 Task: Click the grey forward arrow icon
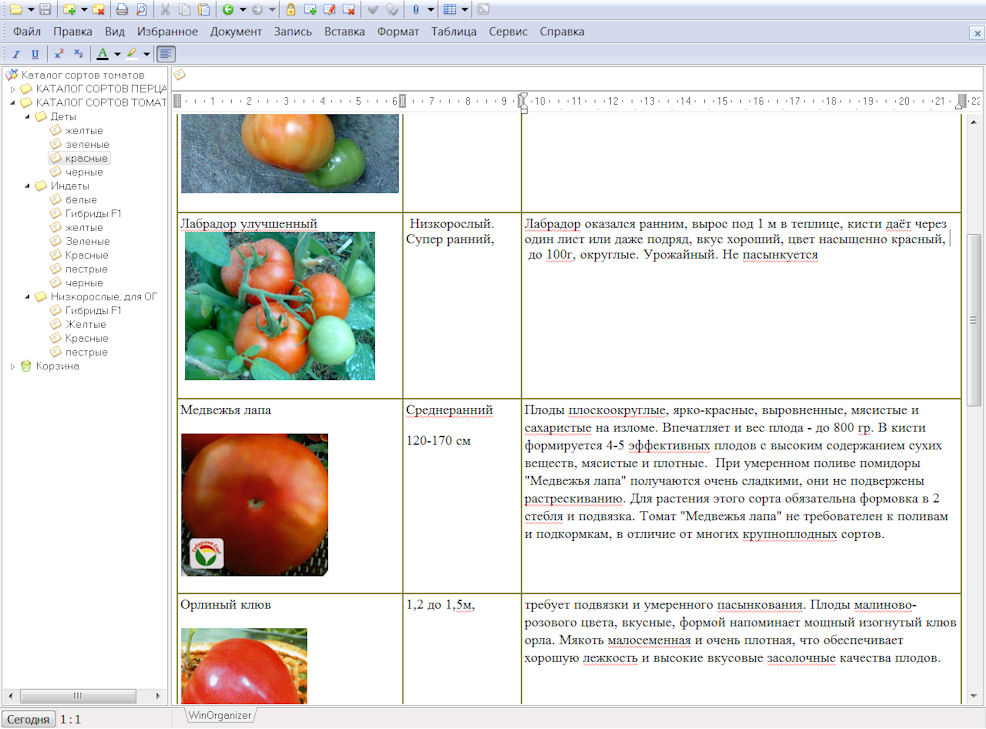(x=257, y=9)
